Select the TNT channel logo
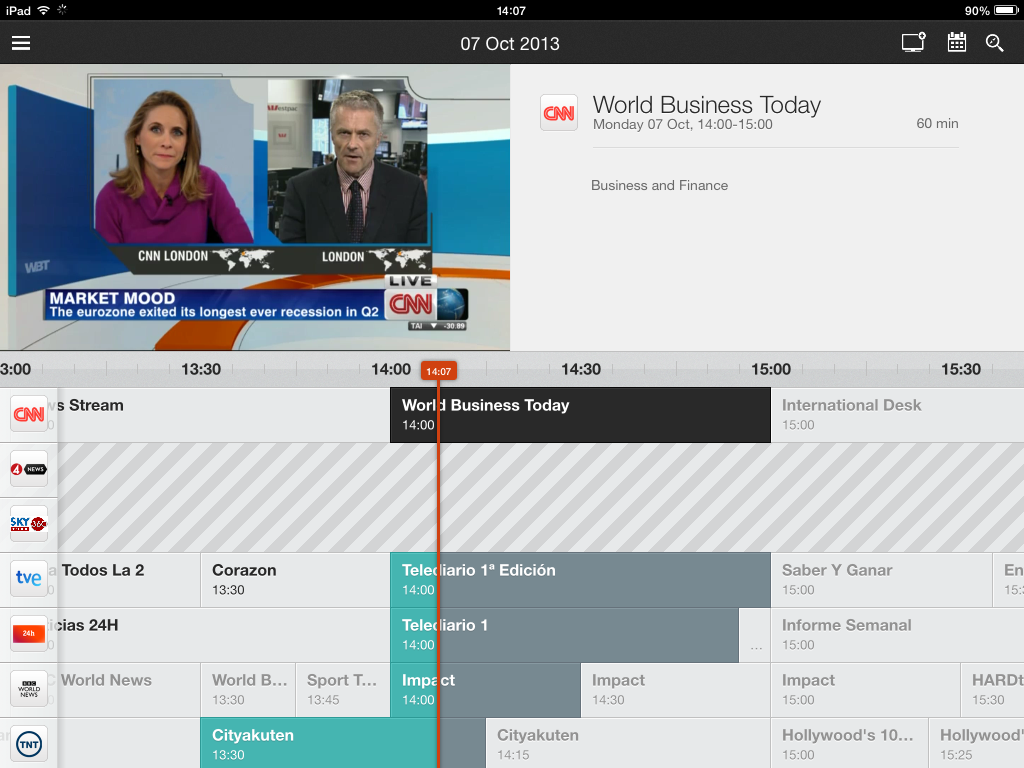 click(x=29, y=743)
